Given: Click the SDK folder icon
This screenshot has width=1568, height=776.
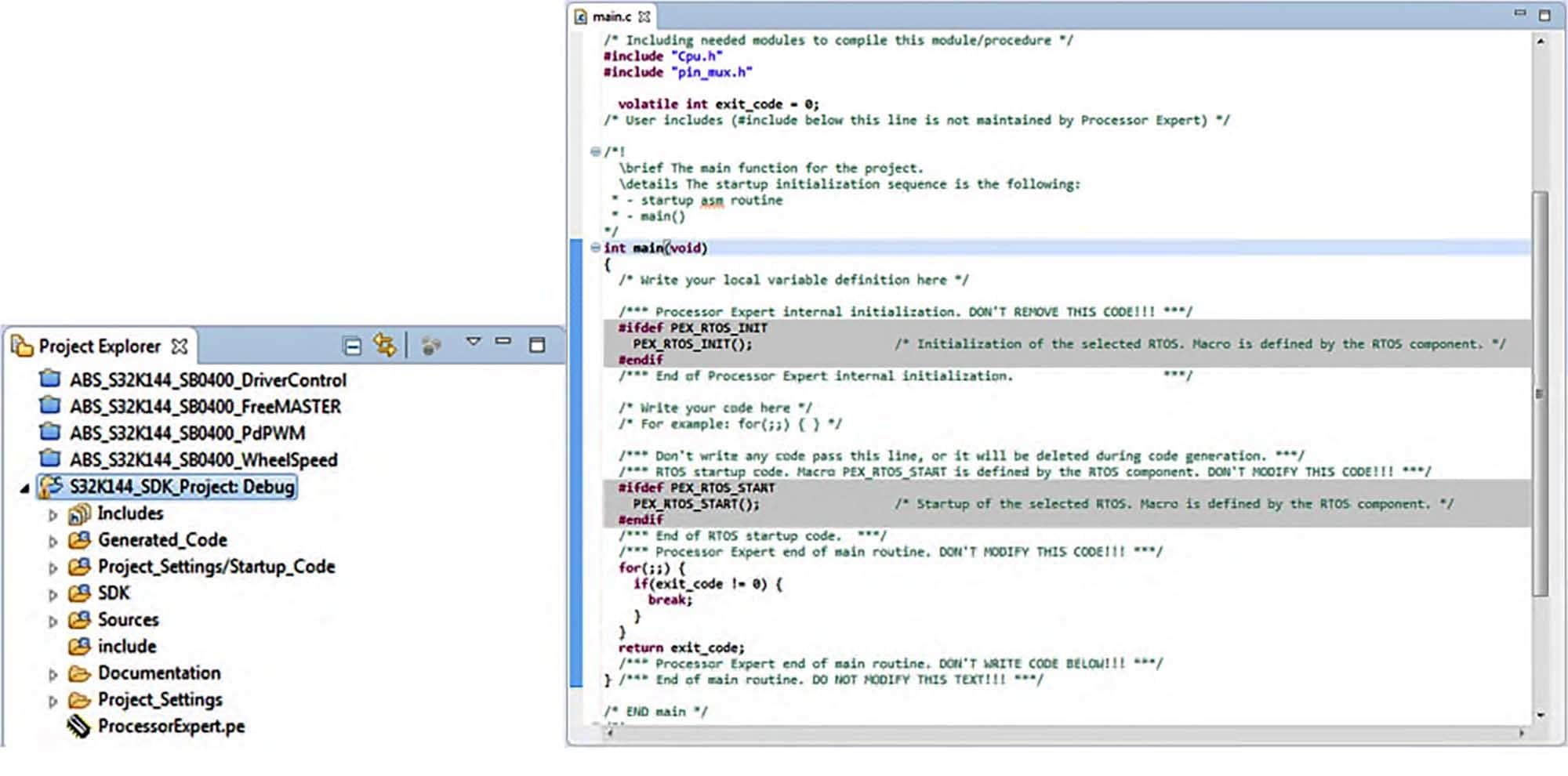Looking at the screenshot, I should pyautogui.click(x=79, y=594).
